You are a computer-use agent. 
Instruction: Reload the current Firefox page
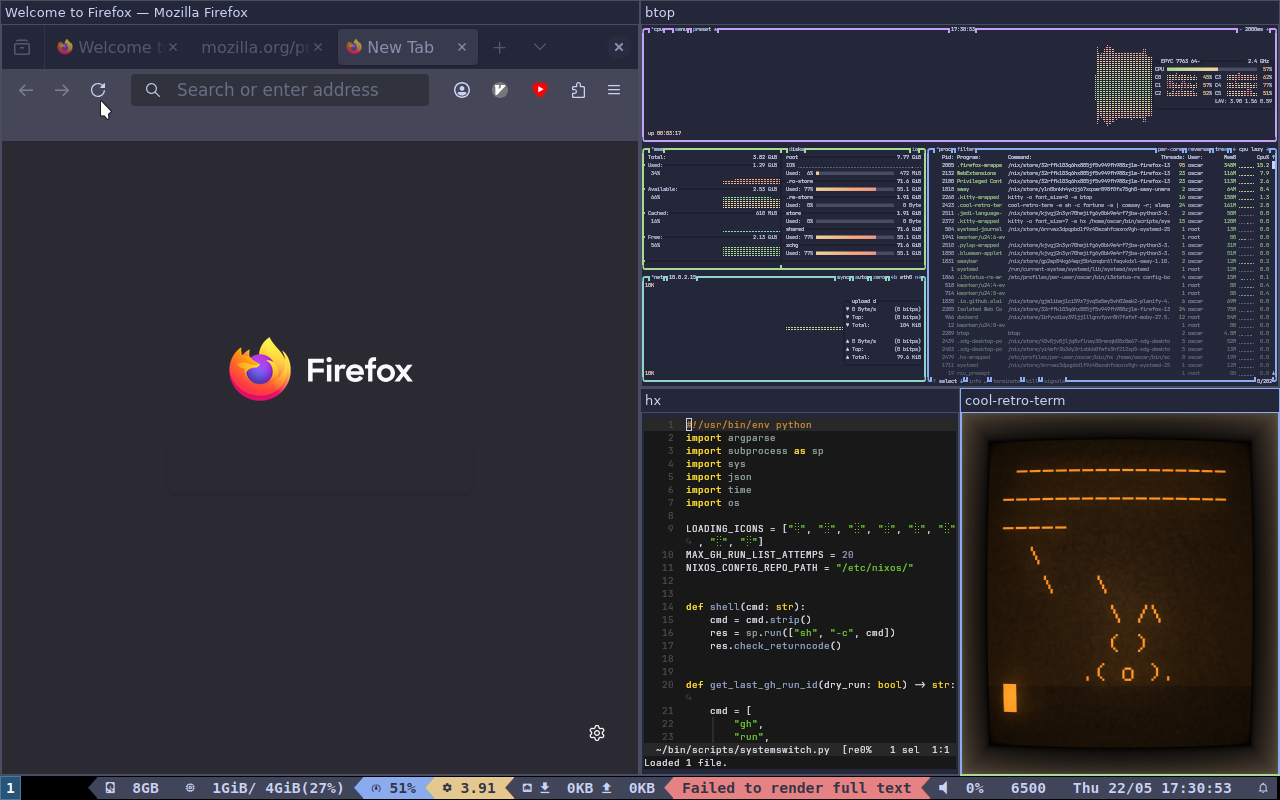pos(98,90)
